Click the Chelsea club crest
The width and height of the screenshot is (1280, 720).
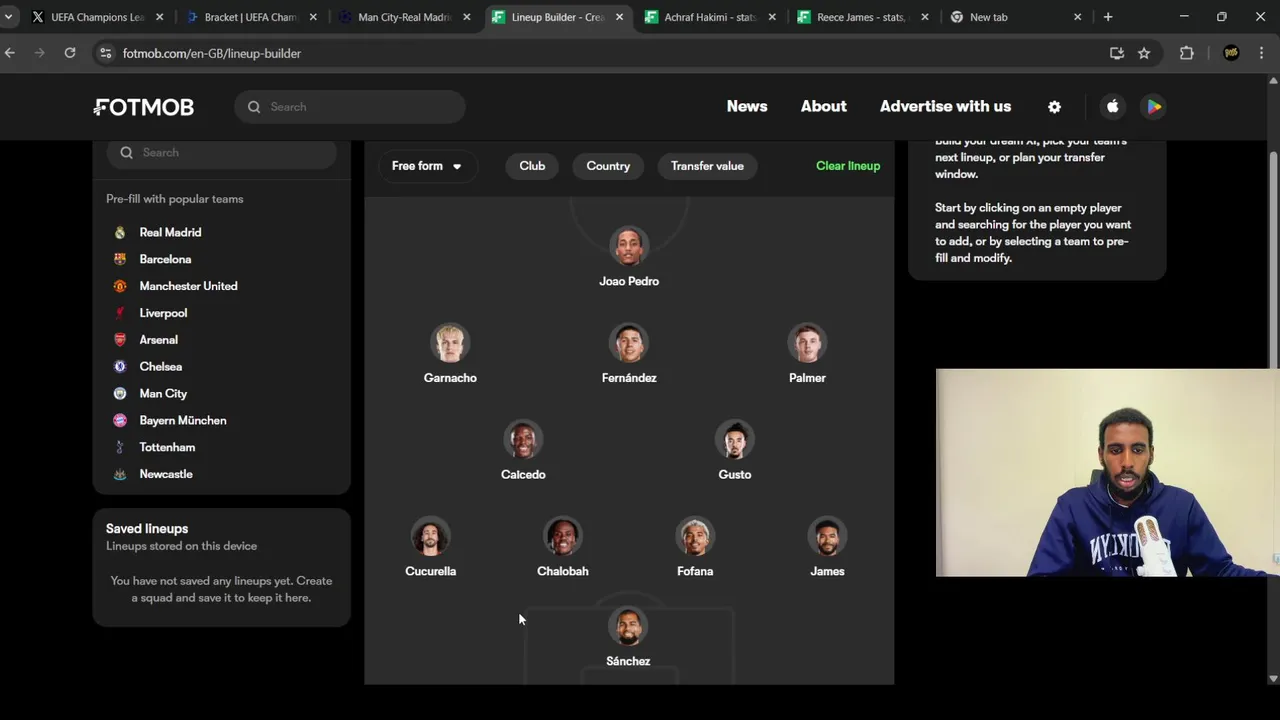point(120,367)
